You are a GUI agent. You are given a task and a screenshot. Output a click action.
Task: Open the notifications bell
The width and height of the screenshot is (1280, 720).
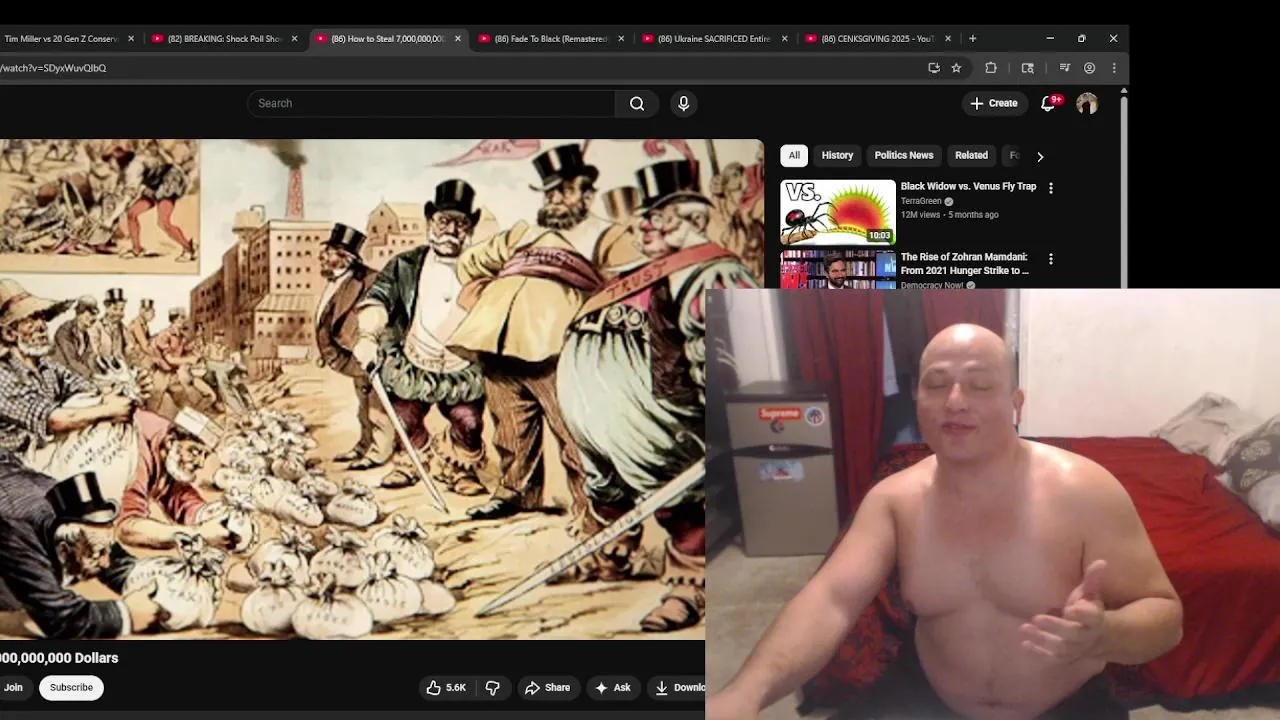1048,103
